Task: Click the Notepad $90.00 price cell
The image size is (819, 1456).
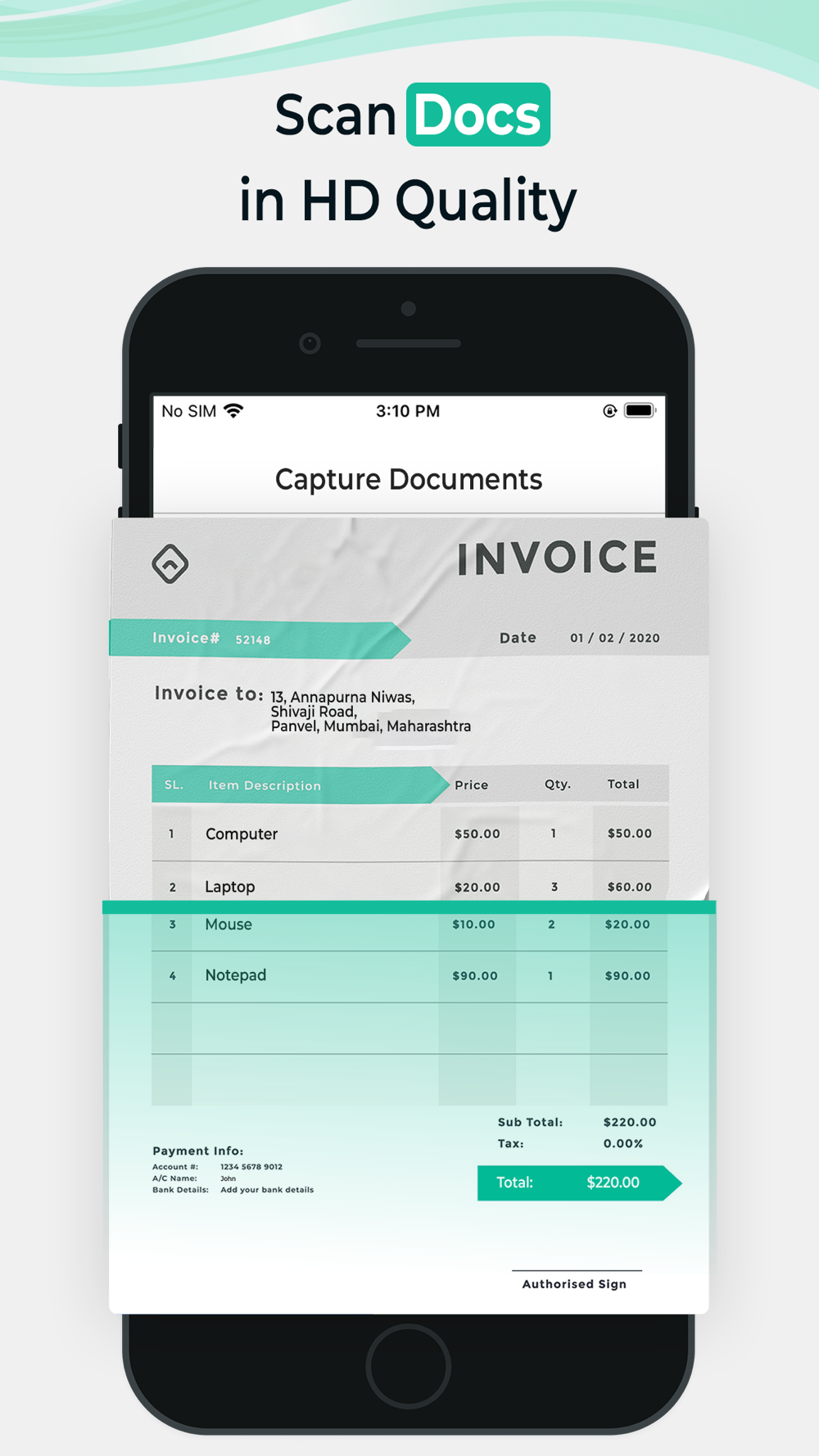Action: [x=475, y=976]
